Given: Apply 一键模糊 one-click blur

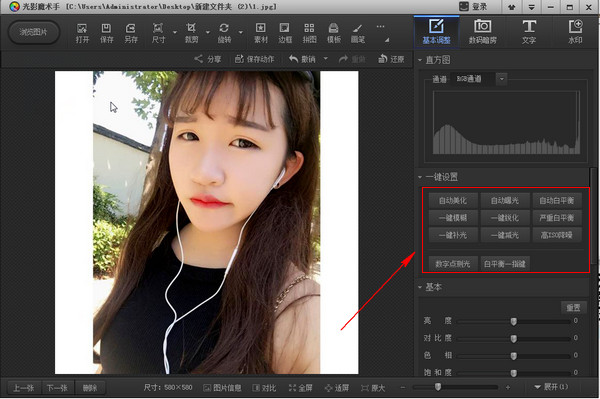Looking at the screenshot, I should [x=453, y=218].
